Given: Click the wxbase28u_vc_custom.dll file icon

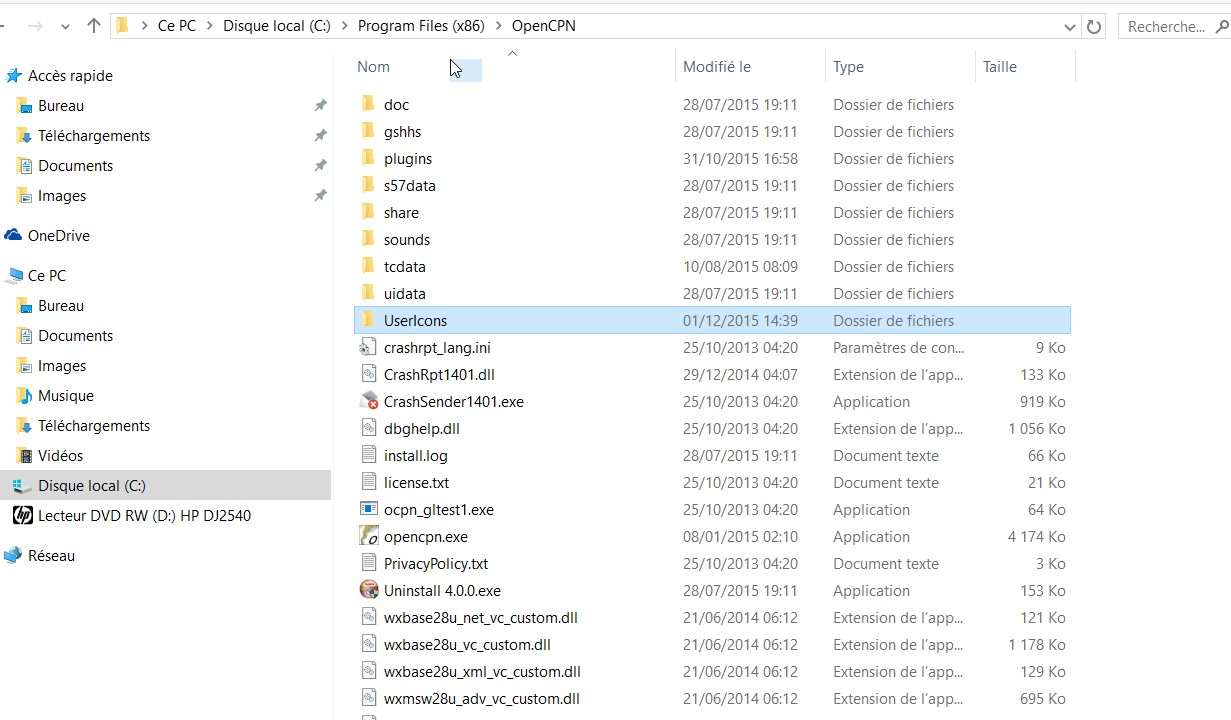Looking at the screenshot, I should [368, 644].
